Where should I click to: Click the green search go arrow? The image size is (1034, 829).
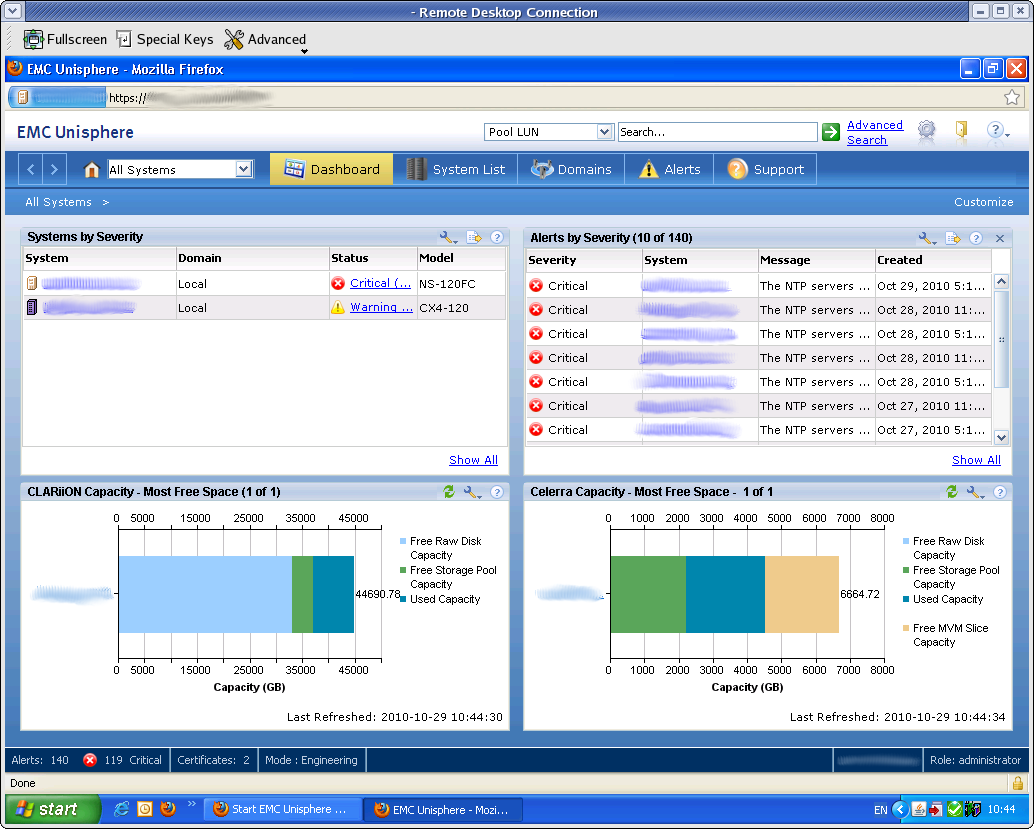(x=831, y=132)
